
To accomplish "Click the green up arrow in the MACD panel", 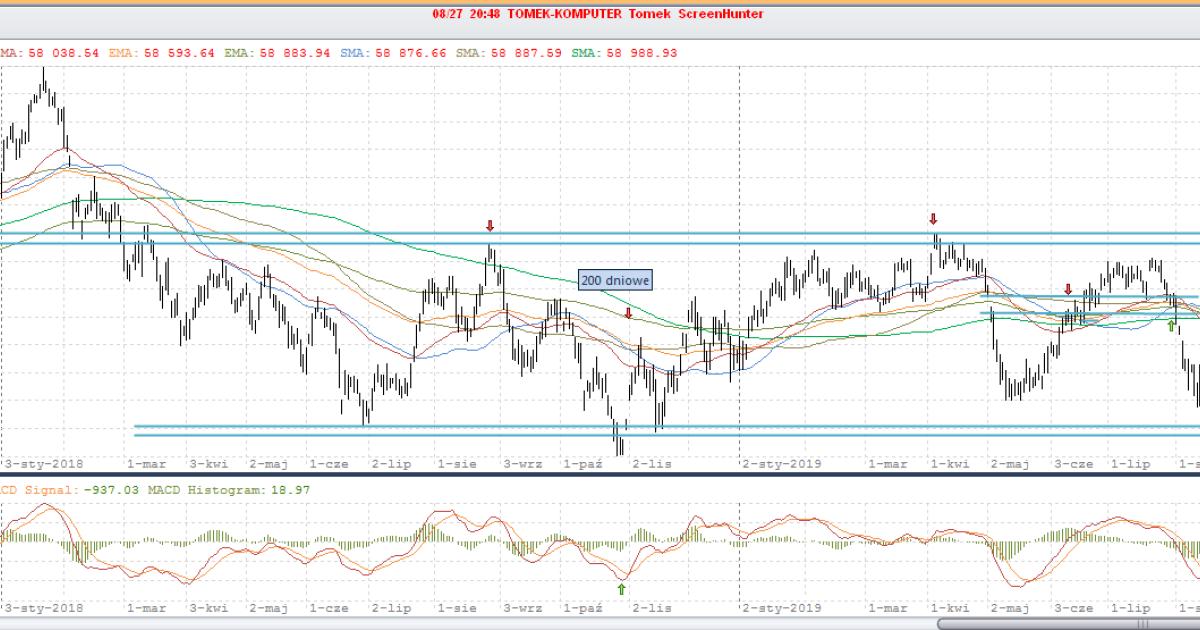I will click(x=621, y=589).
